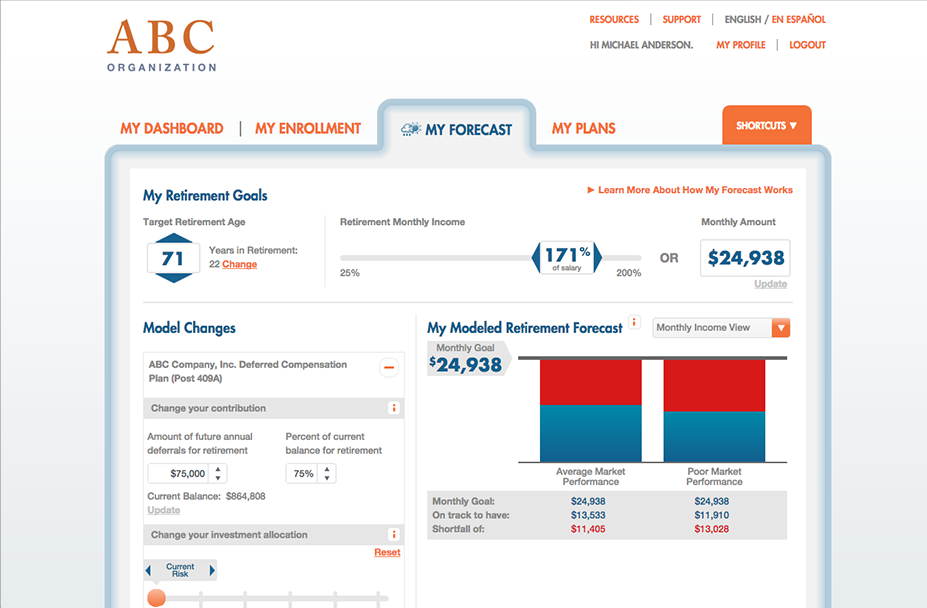
Task: Move Current Risk left with arrow
Action: point(148,570)
